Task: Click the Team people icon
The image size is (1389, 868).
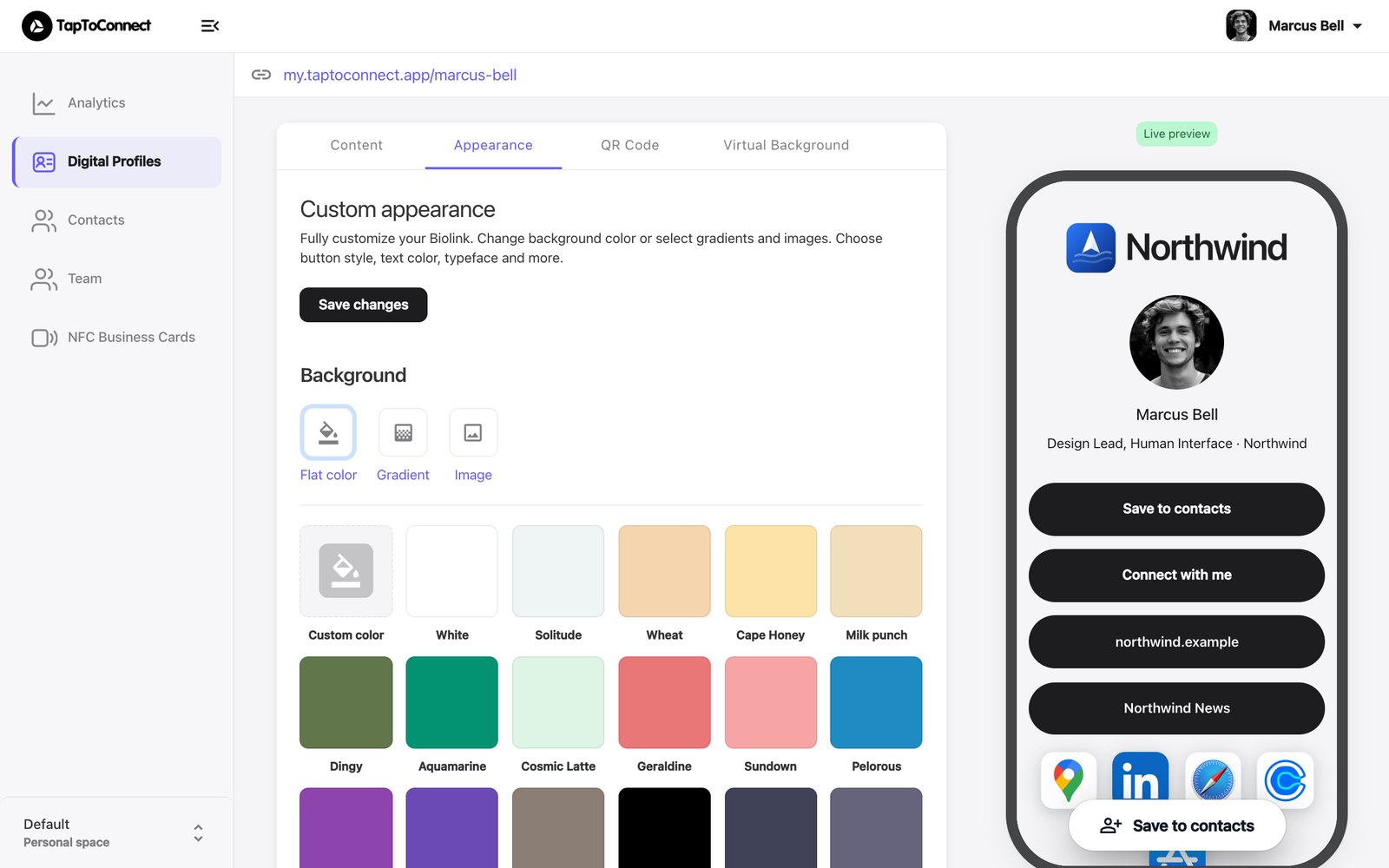Action: point(43,279)
